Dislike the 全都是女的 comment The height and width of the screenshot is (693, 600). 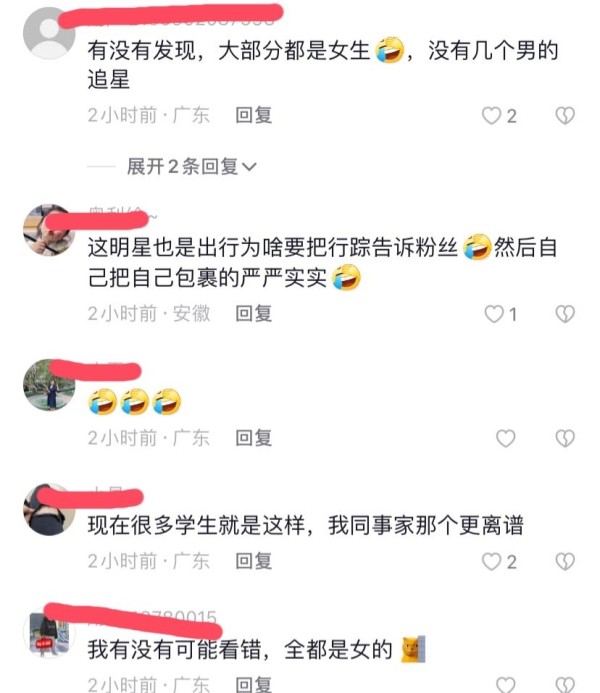click(x=565, y=685)
